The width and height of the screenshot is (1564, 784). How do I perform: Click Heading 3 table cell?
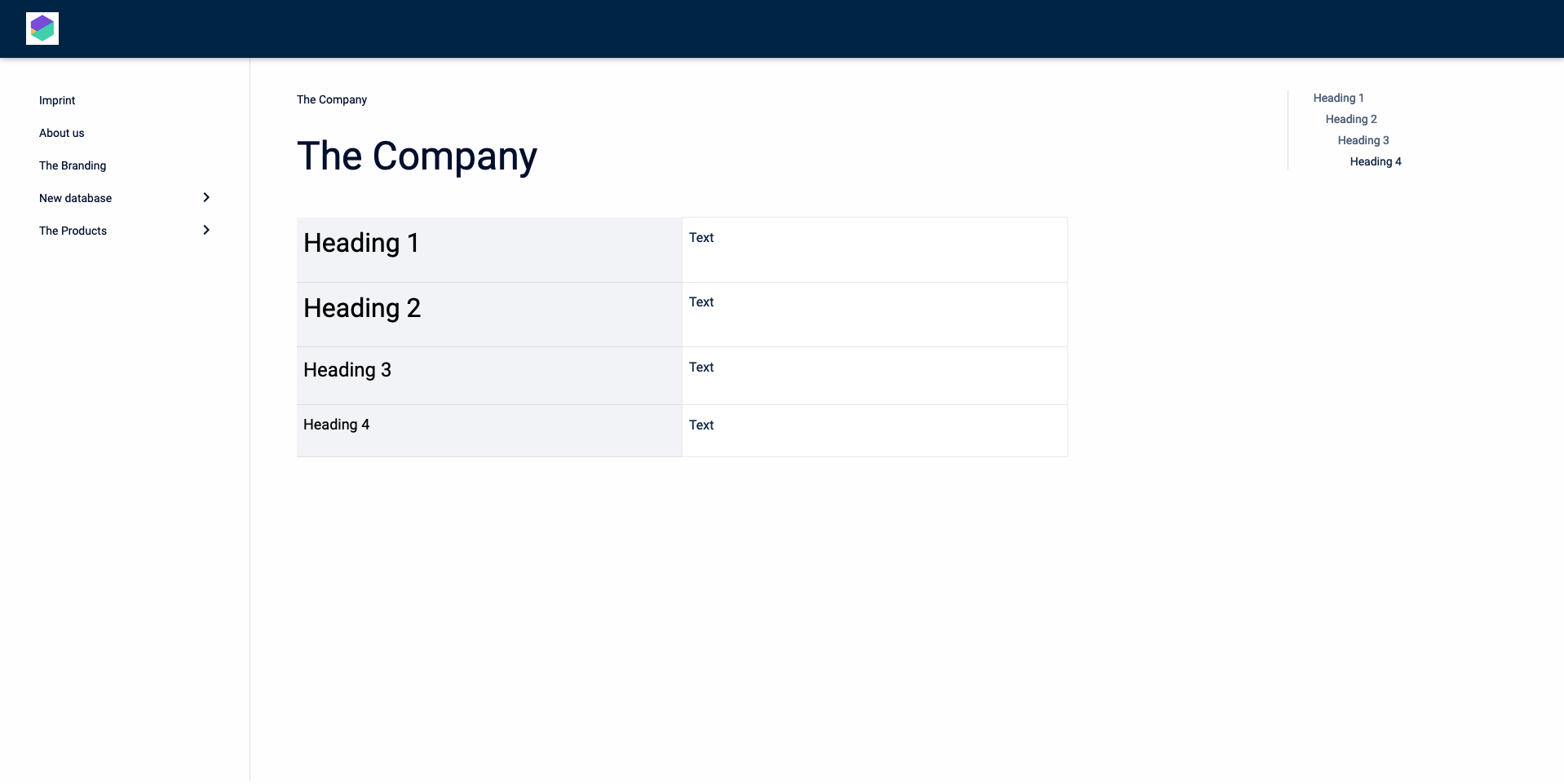[x=347, y=370]
